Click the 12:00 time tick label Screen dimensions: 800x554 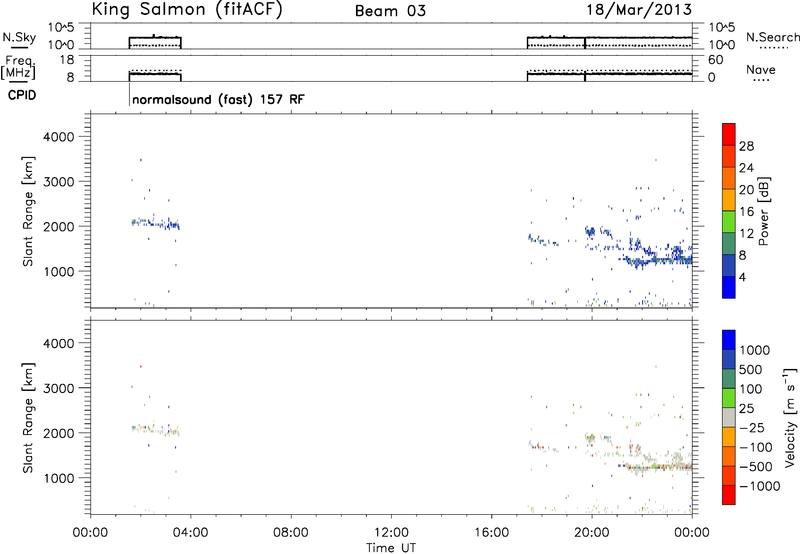pos(391,533)
